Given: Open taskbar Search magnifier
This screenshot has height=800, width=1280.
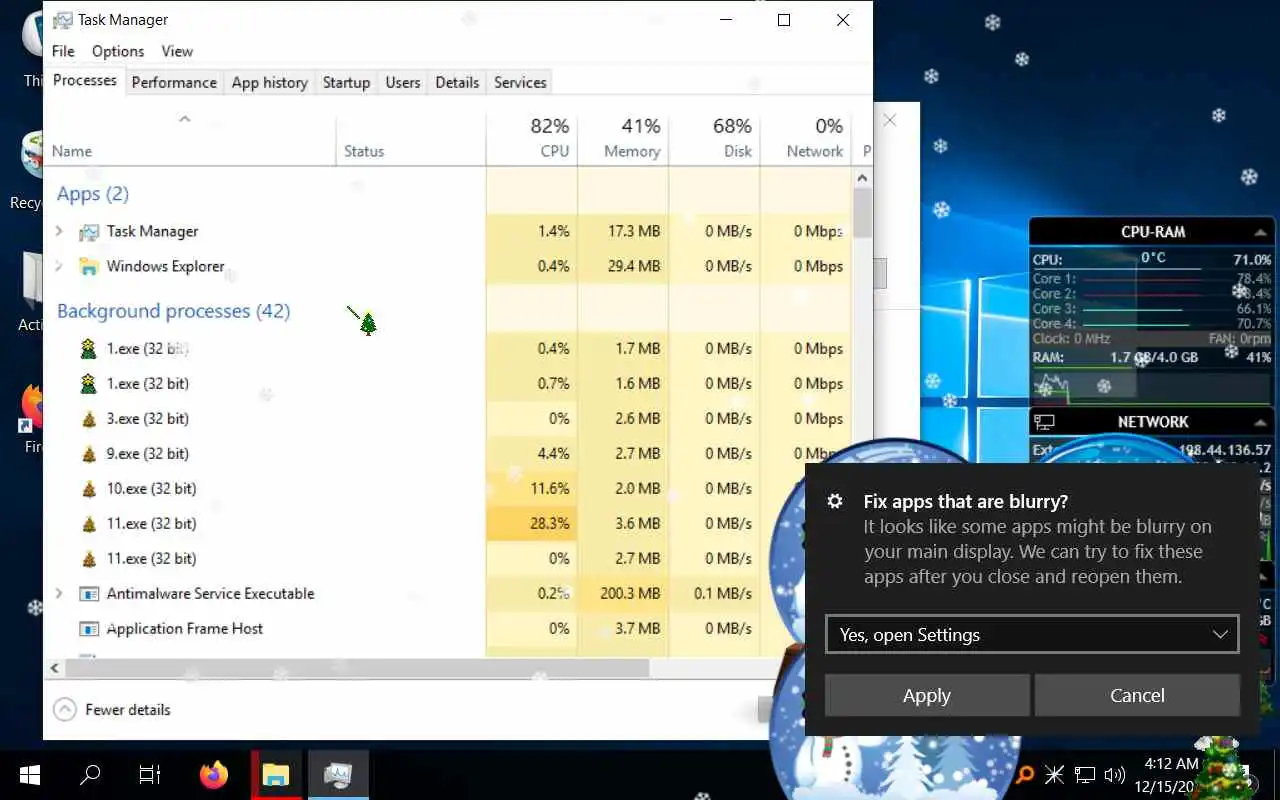Looking at the screenshot, I should [x=90, y=775].
